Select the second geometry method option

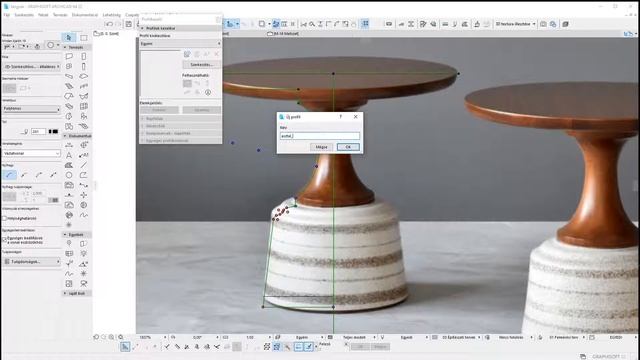pos(24,175)
